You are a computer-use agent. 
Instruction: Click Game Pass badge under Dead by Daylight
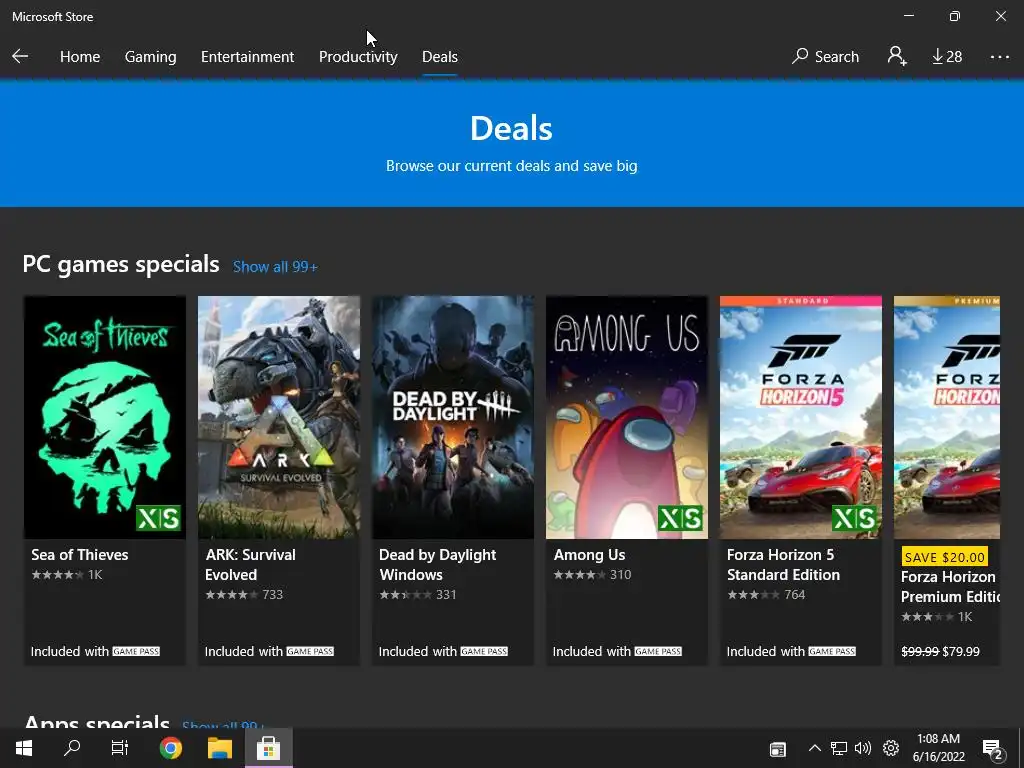[x=484, y=651]
